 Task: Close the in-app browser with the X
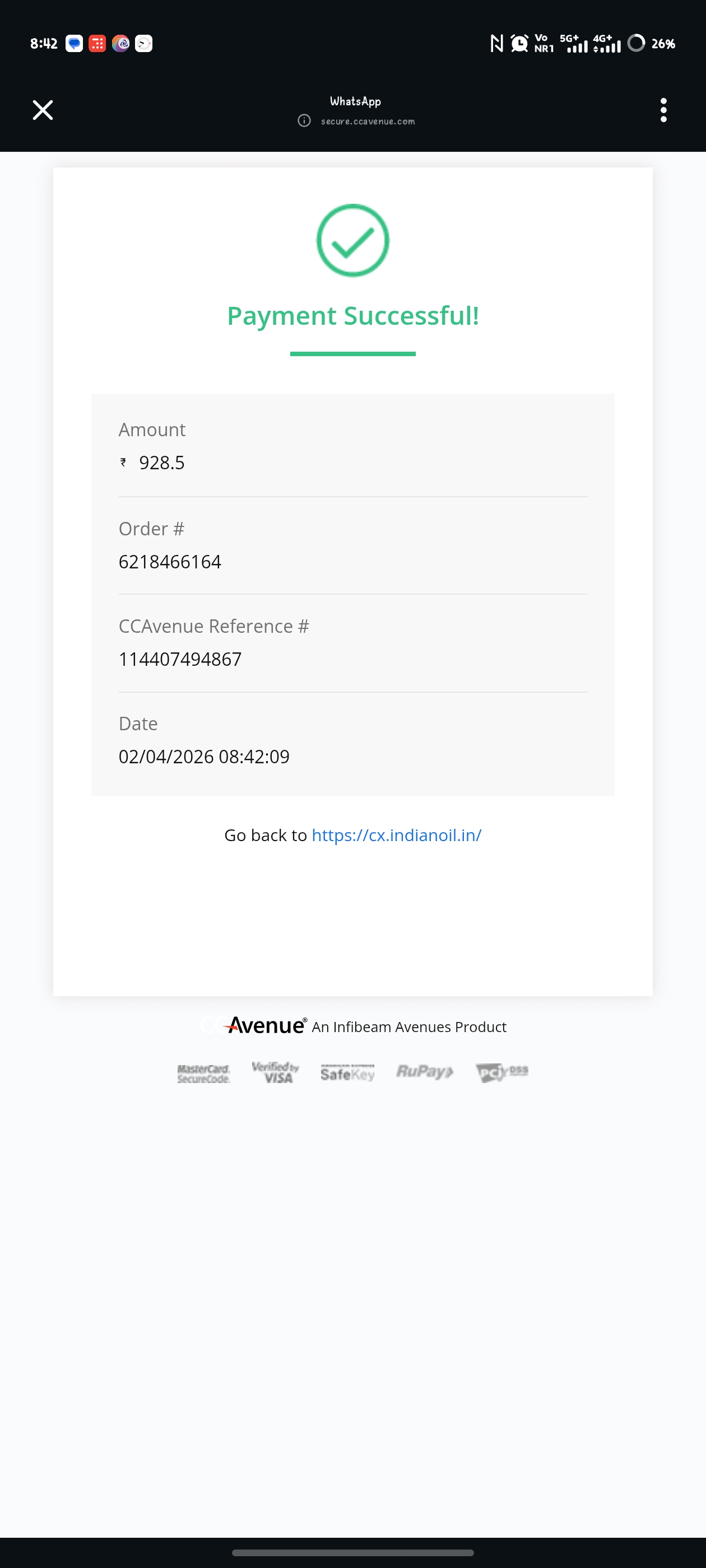[x=43, y=110]
